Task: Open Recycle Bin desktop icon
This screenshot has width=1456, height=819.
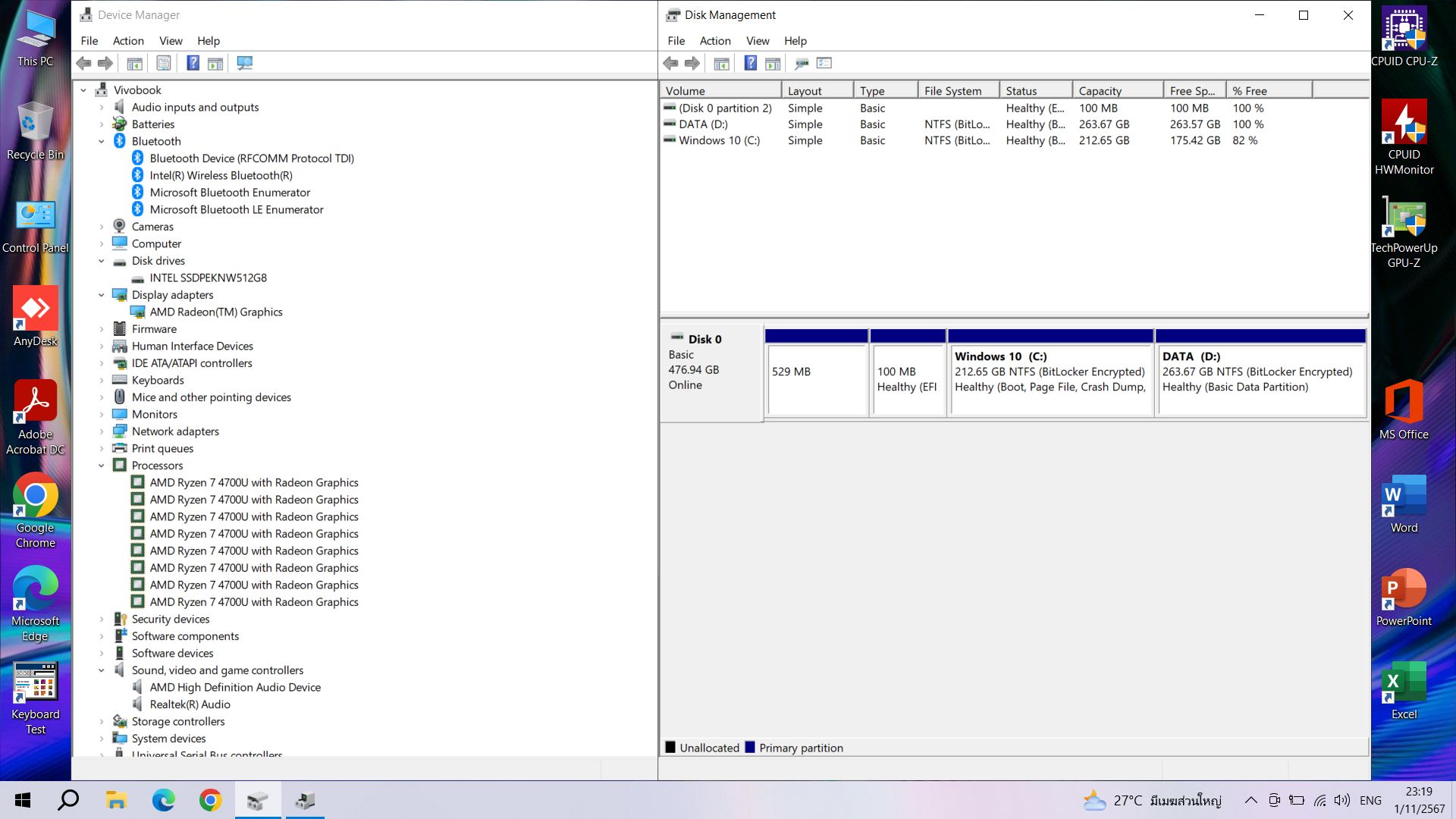Action: click(x=36, y=130)
